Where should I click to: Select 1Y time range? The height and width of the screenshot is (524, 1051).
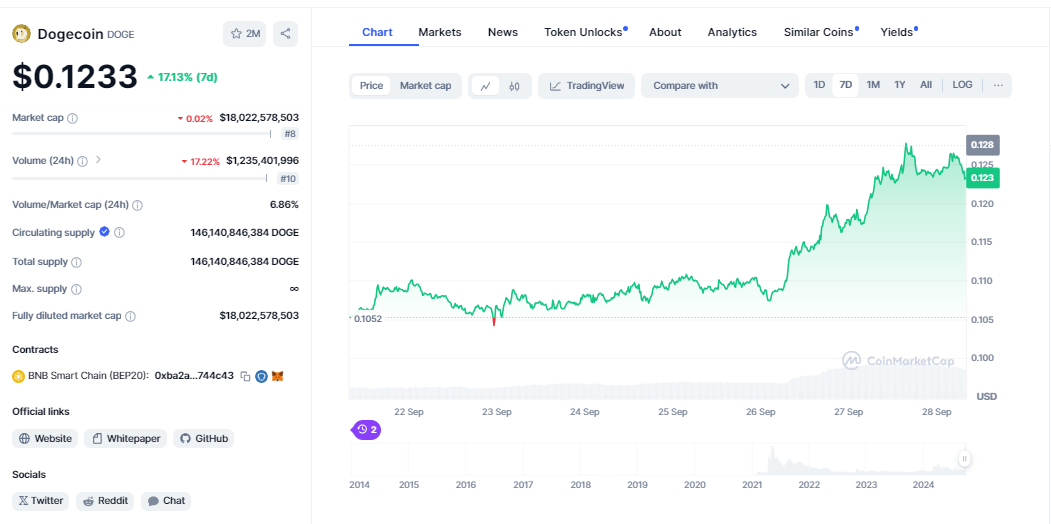coord(900,85)
